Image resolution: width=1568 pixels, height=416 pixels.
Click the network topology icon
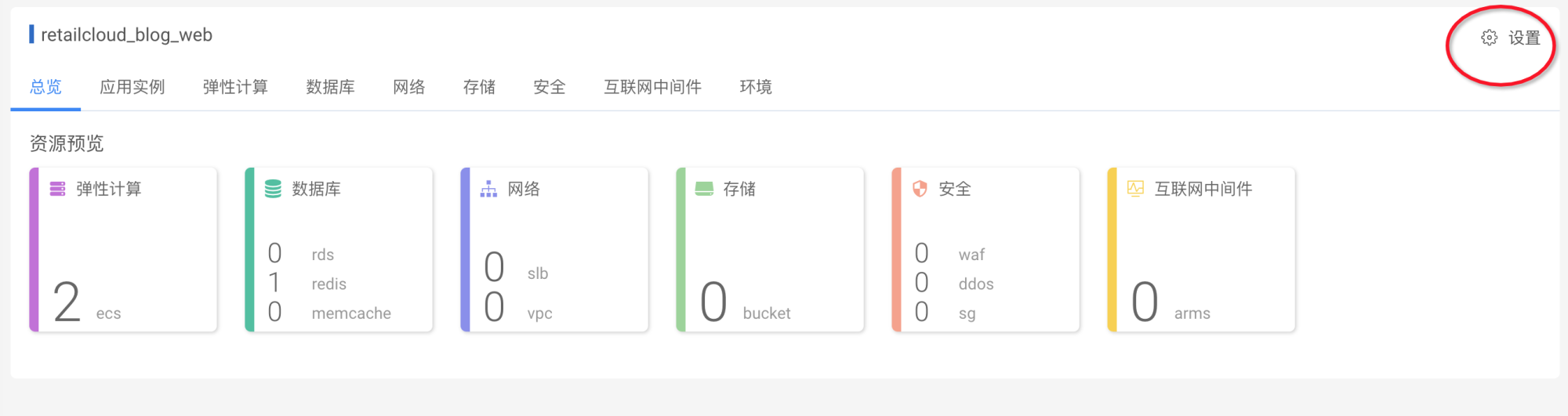click(488, 189)
